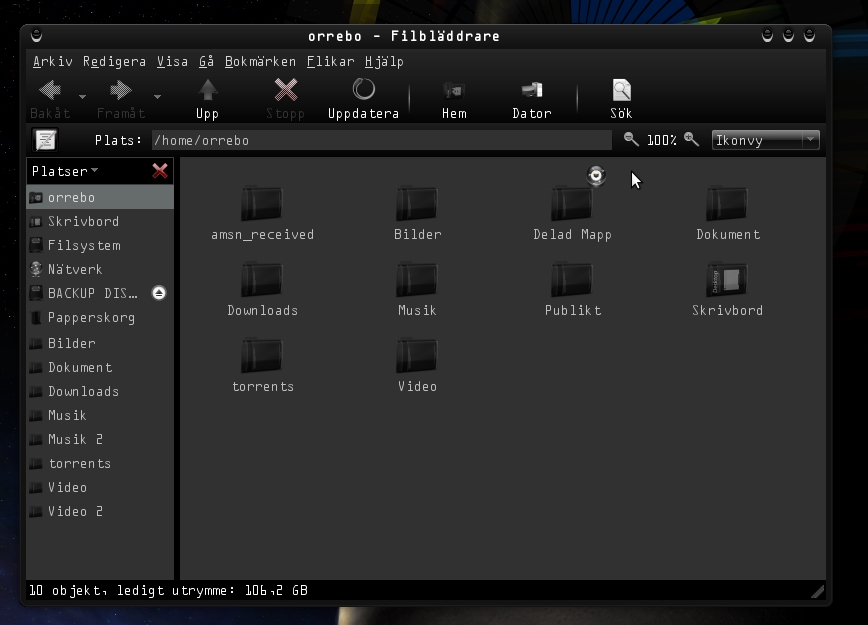Expand the Ikonvy view mode dropdown
Screen dimensions: 868x625
click(766, 140)
